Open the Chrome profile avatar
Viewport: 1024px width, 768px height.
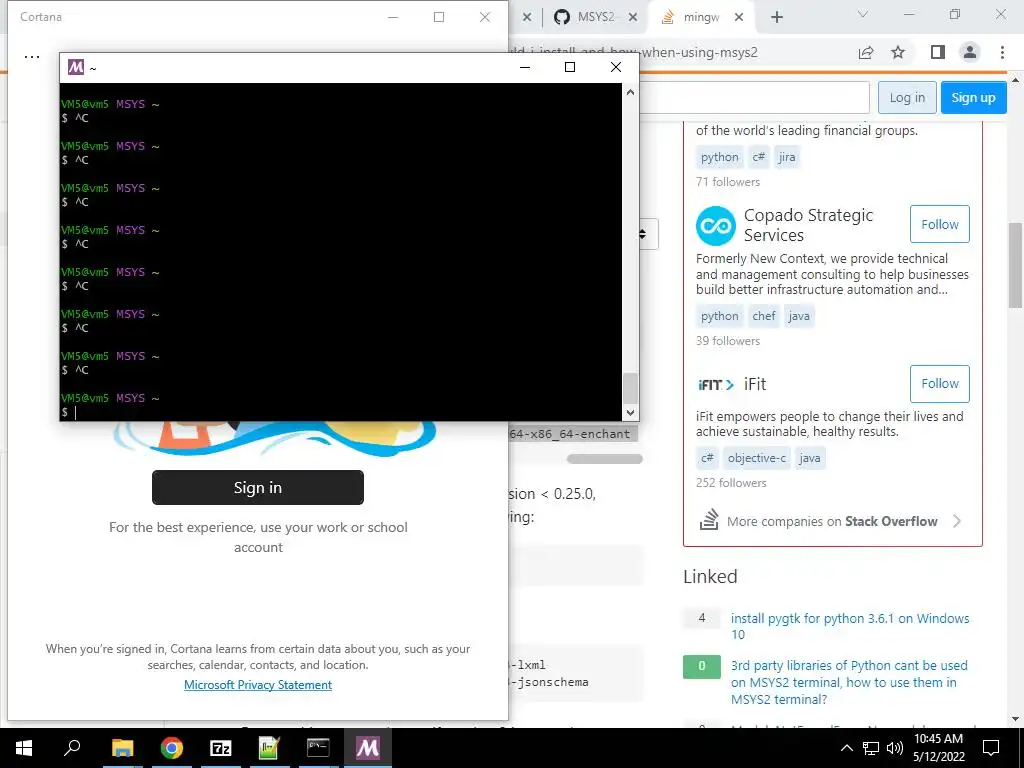[x=970, y=52]
